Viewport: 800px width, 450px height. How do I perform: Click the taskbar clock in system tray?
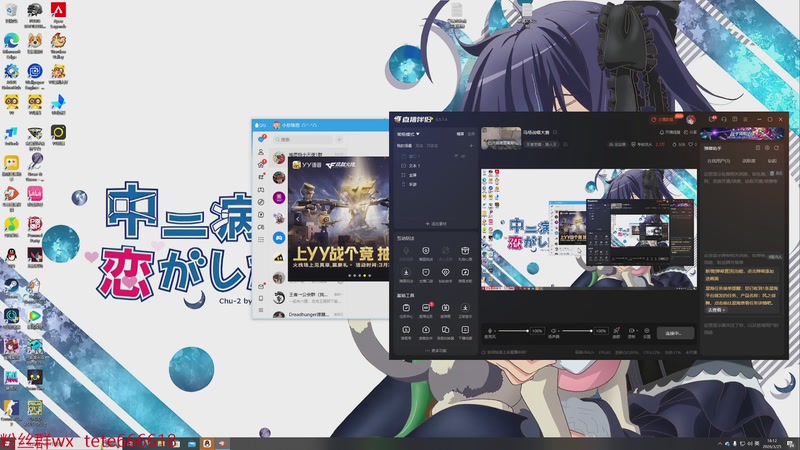pyautogui.click(x=772, y=443)
